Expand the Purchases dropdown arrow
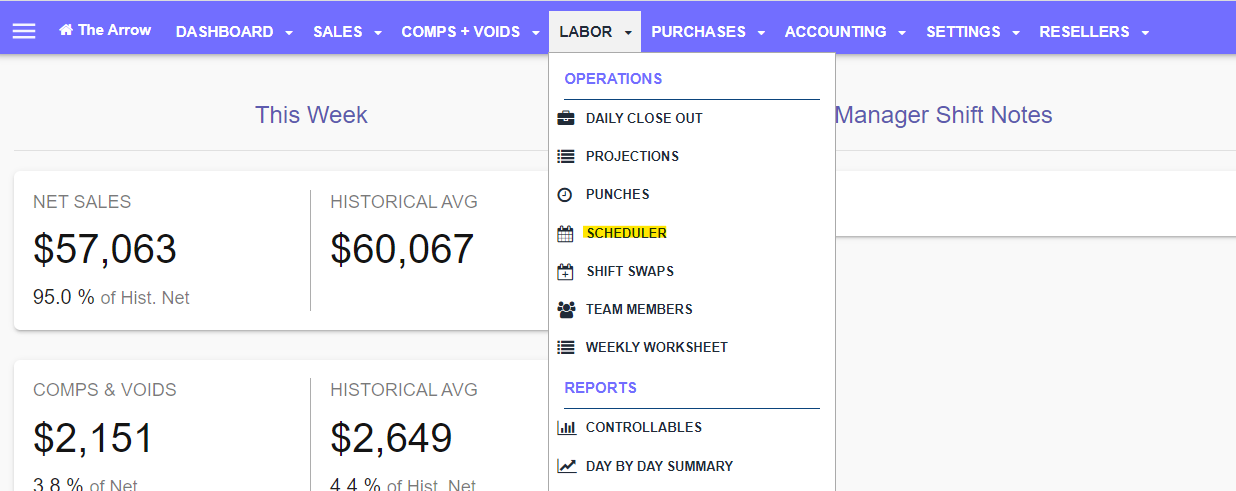This screenshot has width=1236, height=491. [x=761, y=33]
